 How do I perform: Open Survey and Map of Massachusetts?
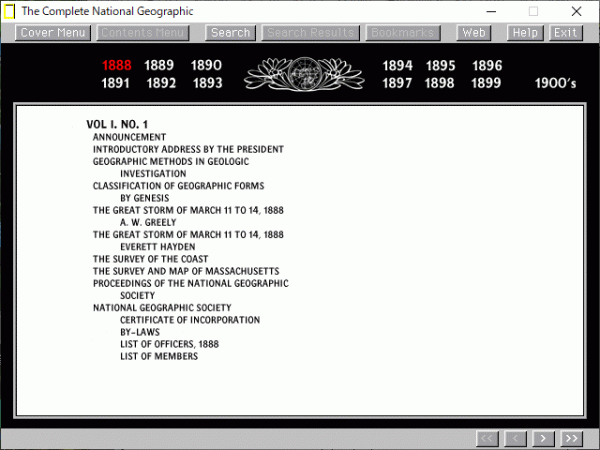click(186, 271)
